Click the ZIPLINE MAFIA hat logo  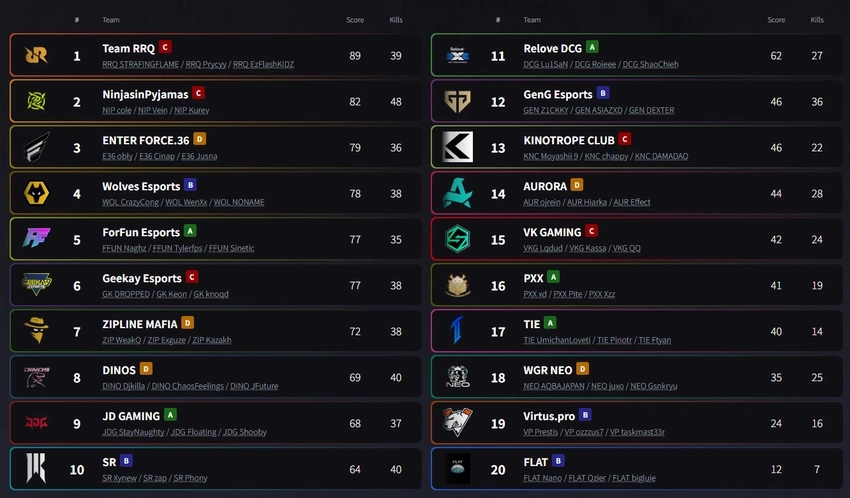[36, 330]
